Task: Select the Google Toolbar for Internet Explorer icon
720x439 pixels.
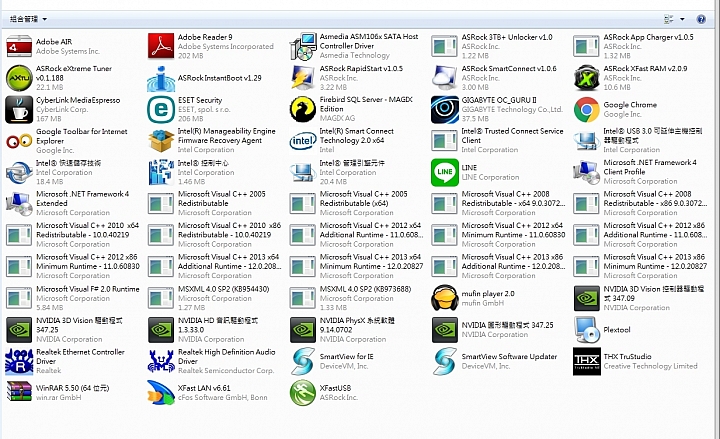Action: (19, 141)
